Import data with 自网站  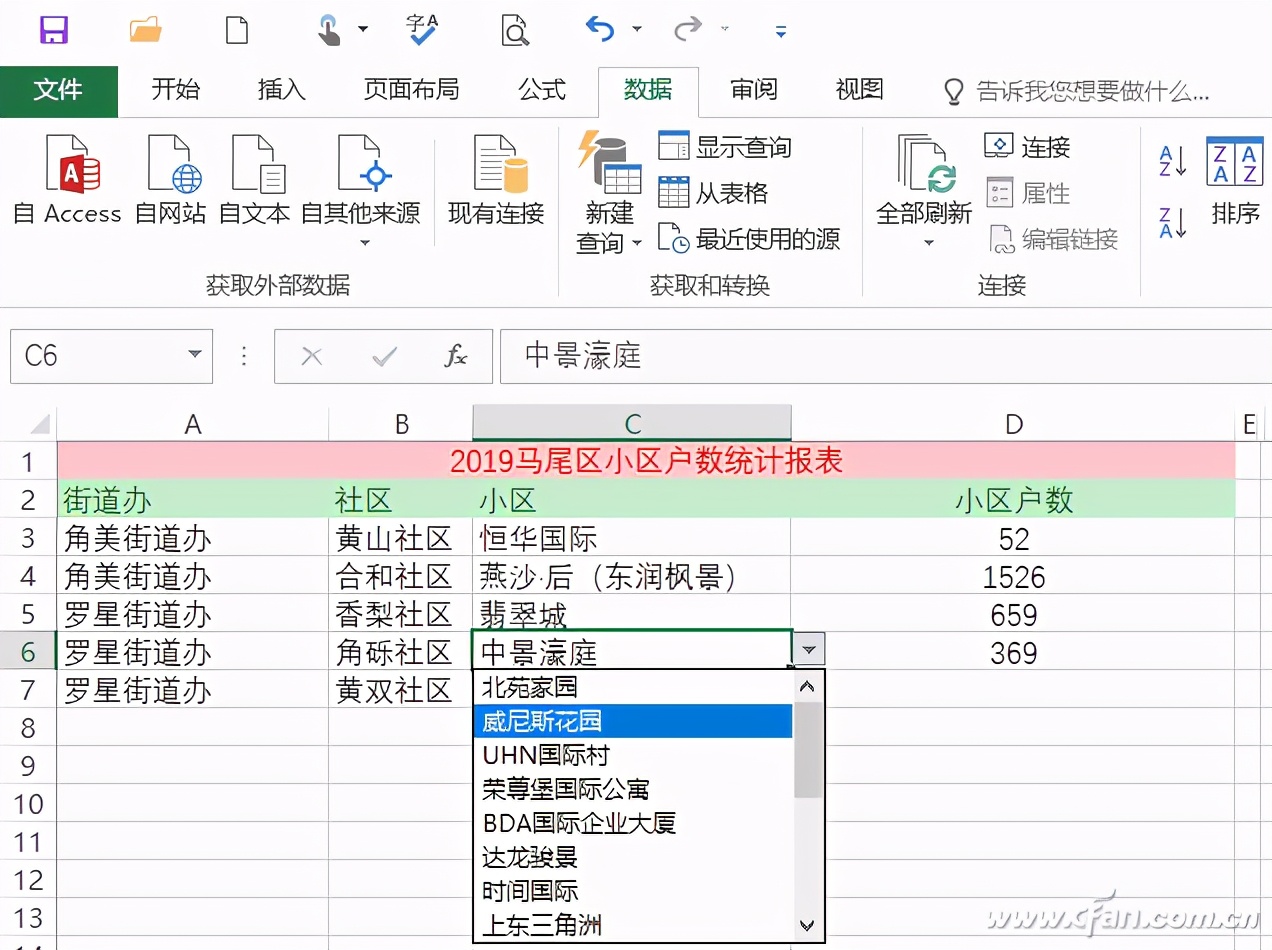(171, 180)
